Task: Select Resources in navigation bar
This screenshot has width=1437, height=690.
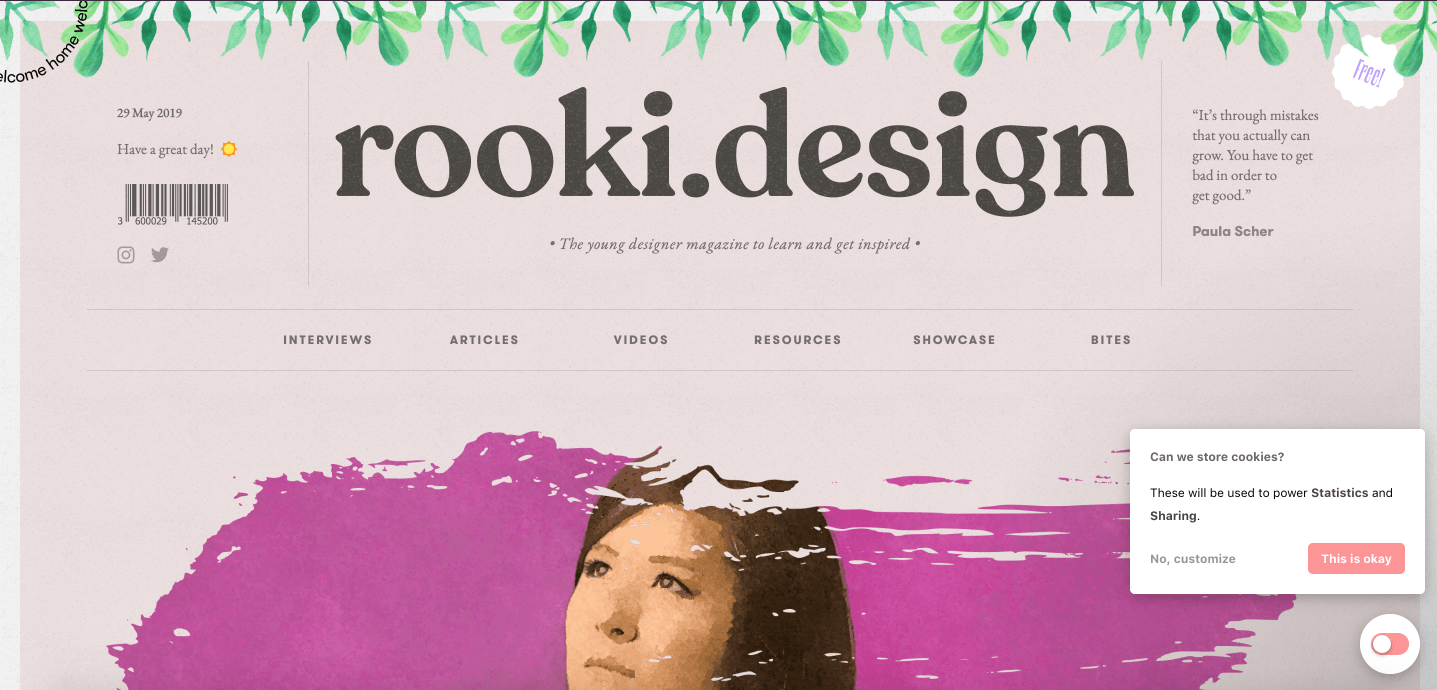Action: [x=797, y=340]
